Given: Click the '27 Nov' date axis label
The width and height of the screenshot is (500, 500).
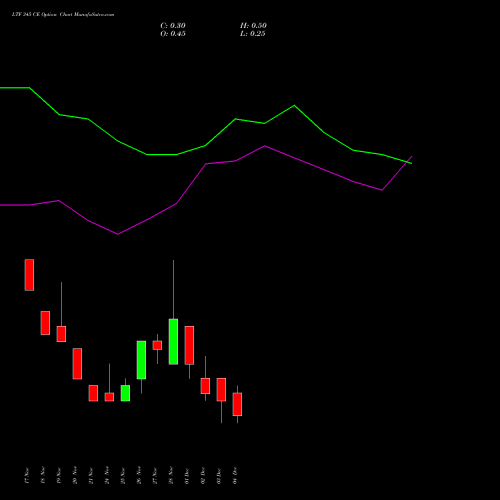Looking at the screenshot, I should tap(155, 475).
